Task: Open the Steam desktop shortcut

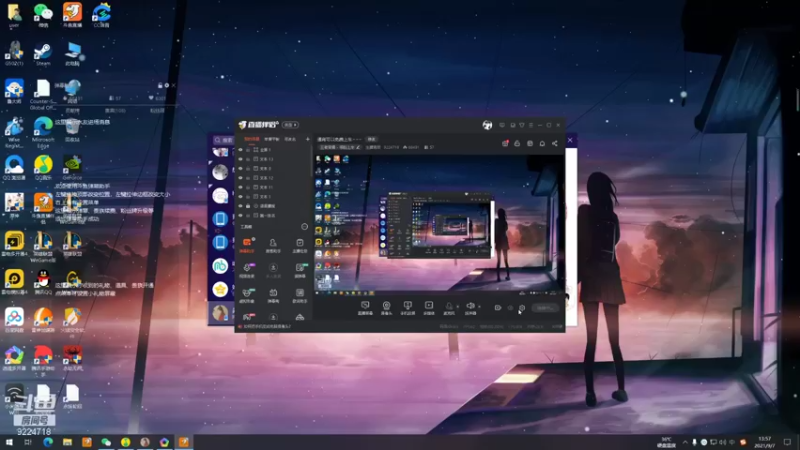Action: (x=43, y=55)
